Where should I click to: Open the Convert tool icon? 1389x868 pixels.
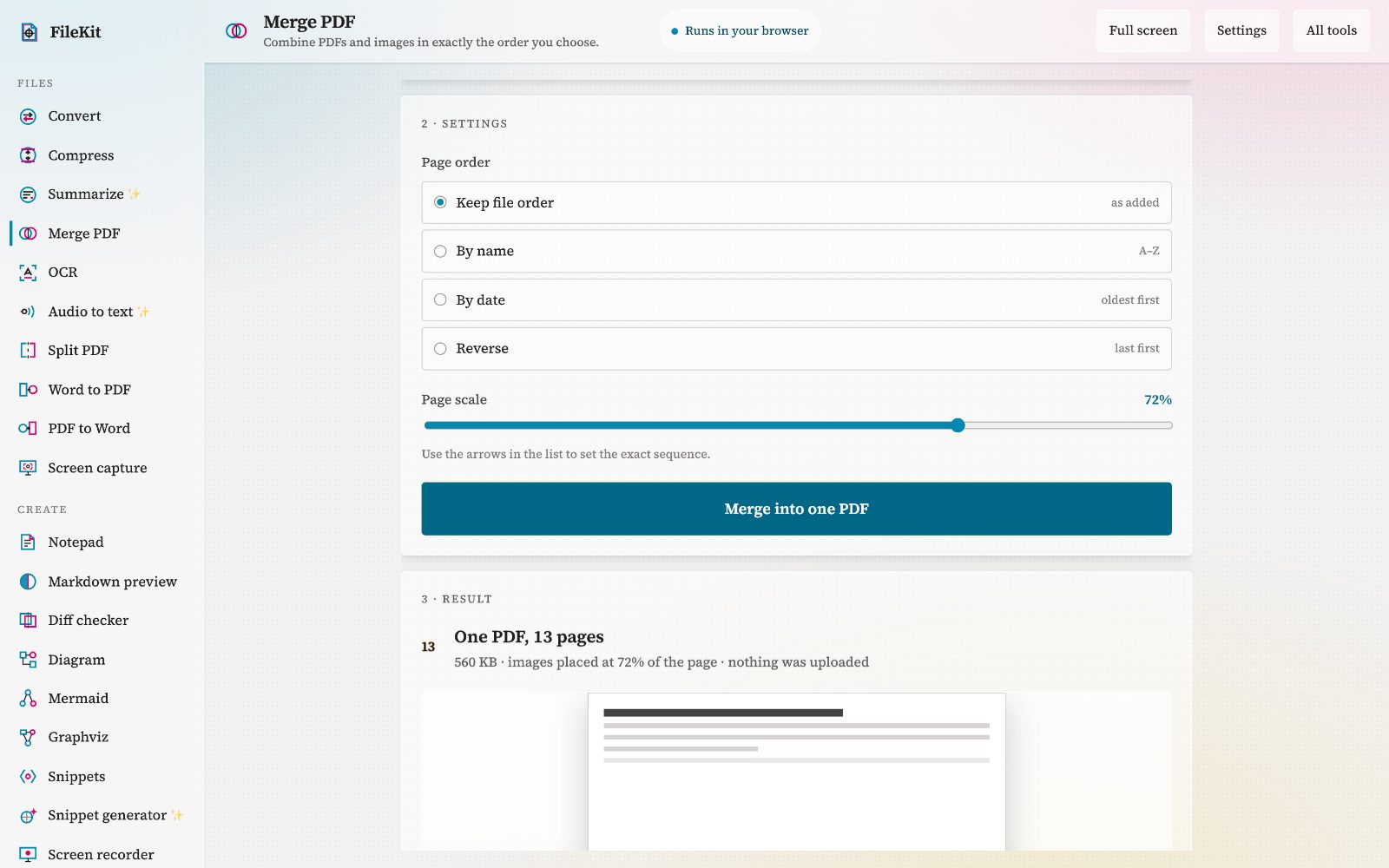[x=28, y=116]
